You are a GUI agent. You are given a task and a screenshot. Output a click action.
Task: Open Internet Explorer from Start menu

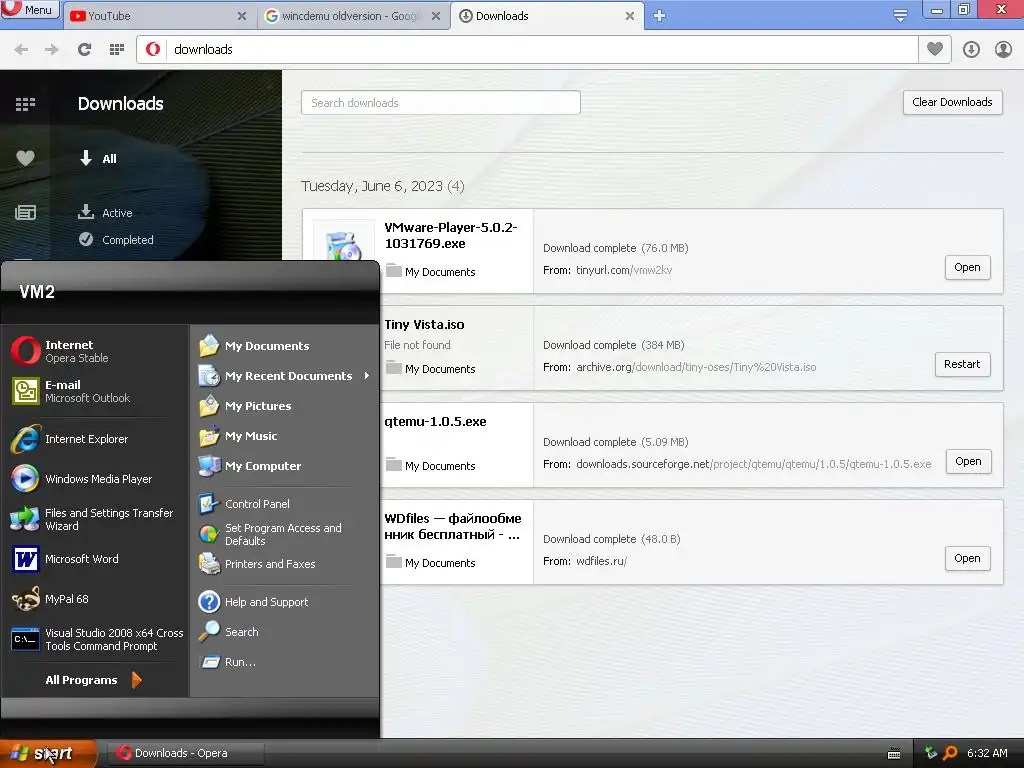click(x=97, y=439)
